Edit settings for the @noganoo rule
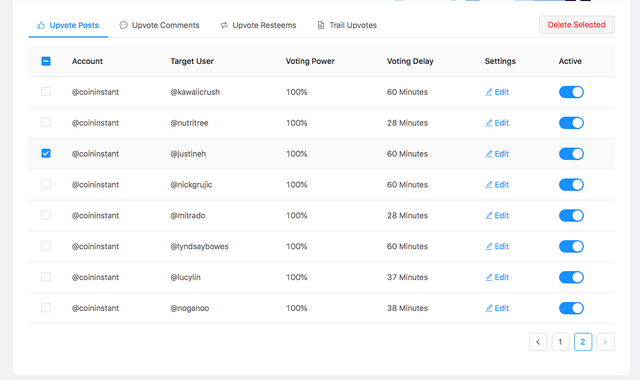This screenshot has width=640, height=380. tap(497, 308)
